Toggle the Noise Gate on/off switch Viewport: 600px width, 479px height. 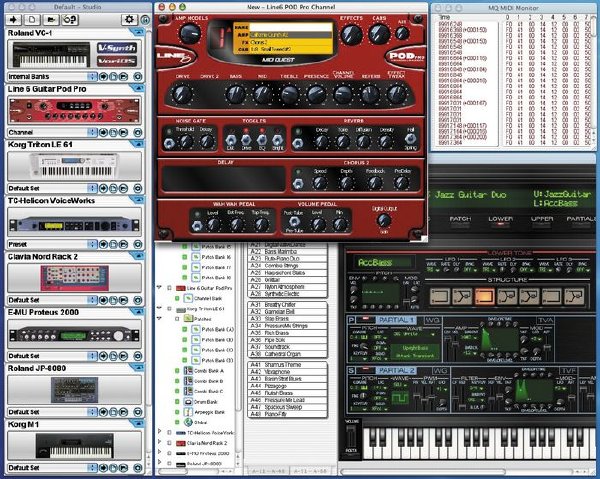coord(169,143)
